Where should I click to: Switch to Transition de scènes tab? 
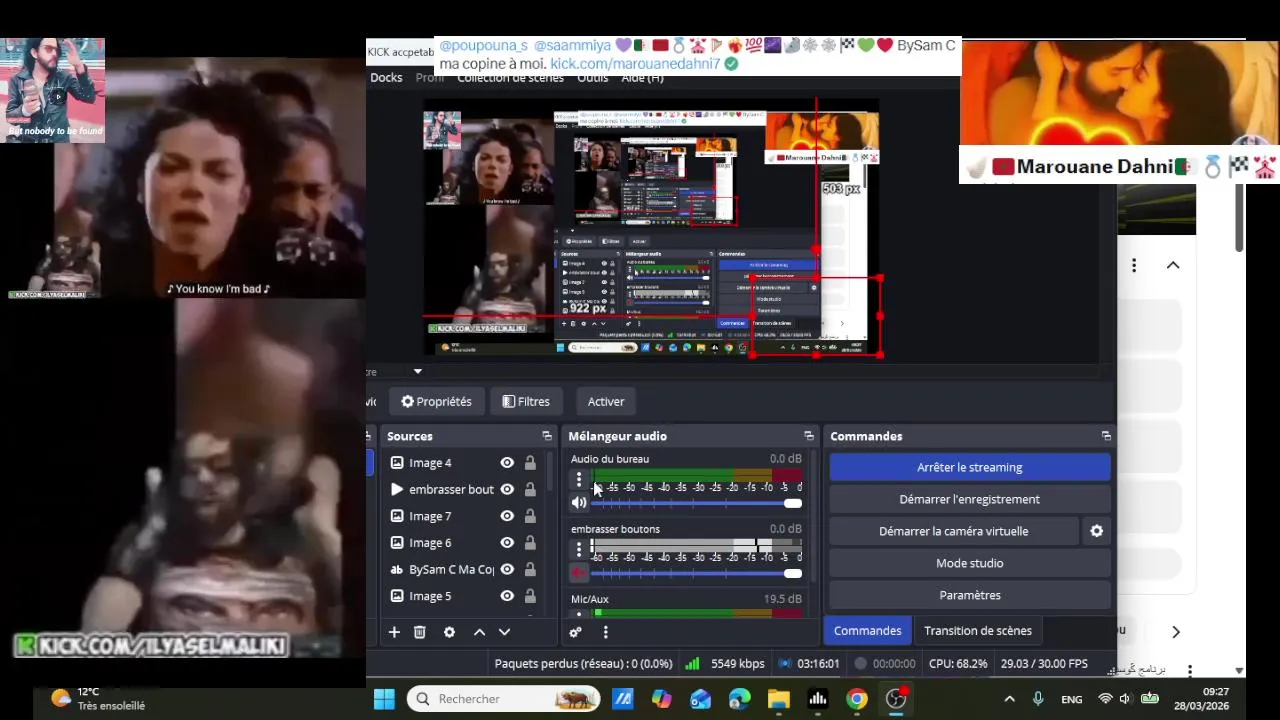tap(978, 631)
